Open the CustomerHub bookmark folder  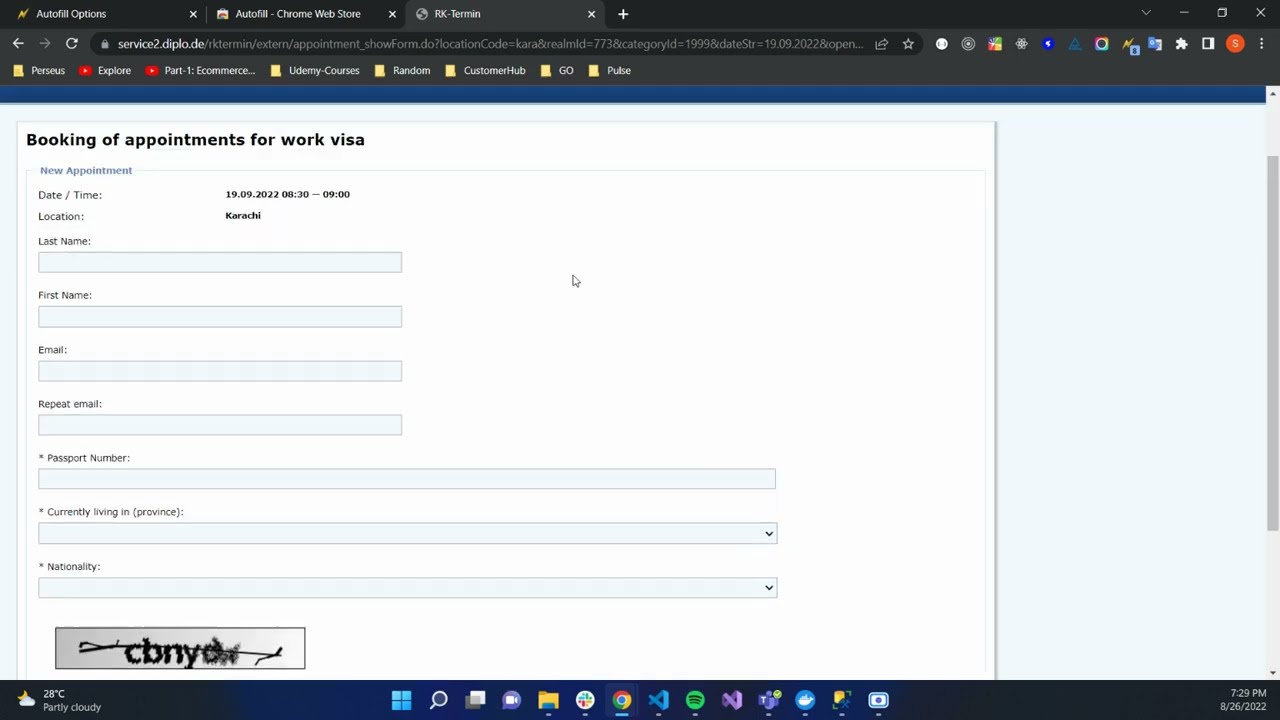pos(485,71)
